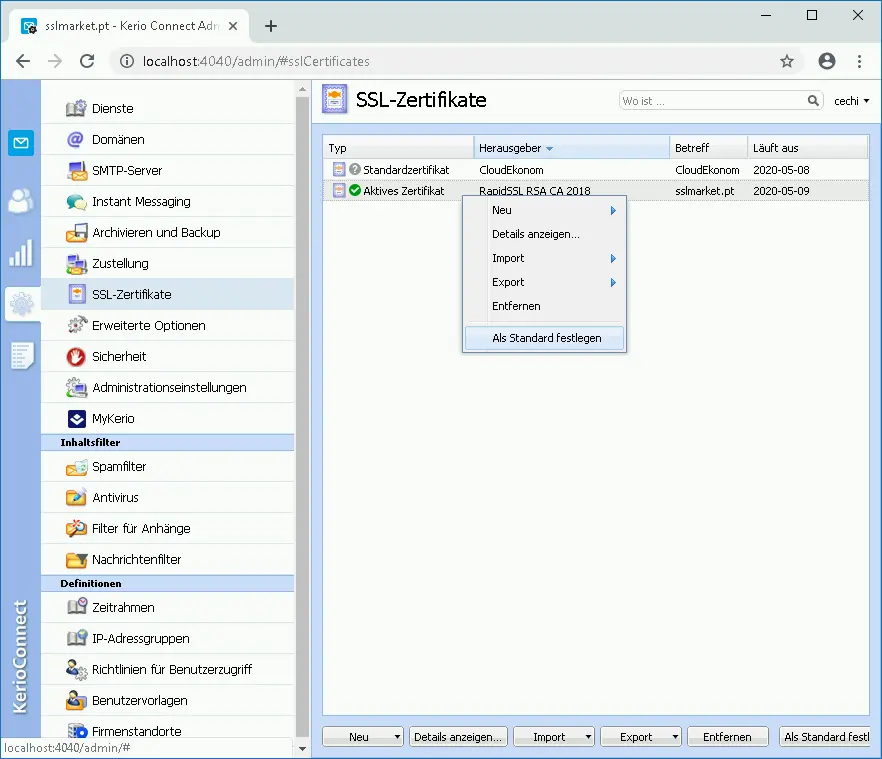Image resolution: width=882 pixels, height=759 pixels.
Task: Select the Spamfilter icon
Action: click(x=76, y=467)
